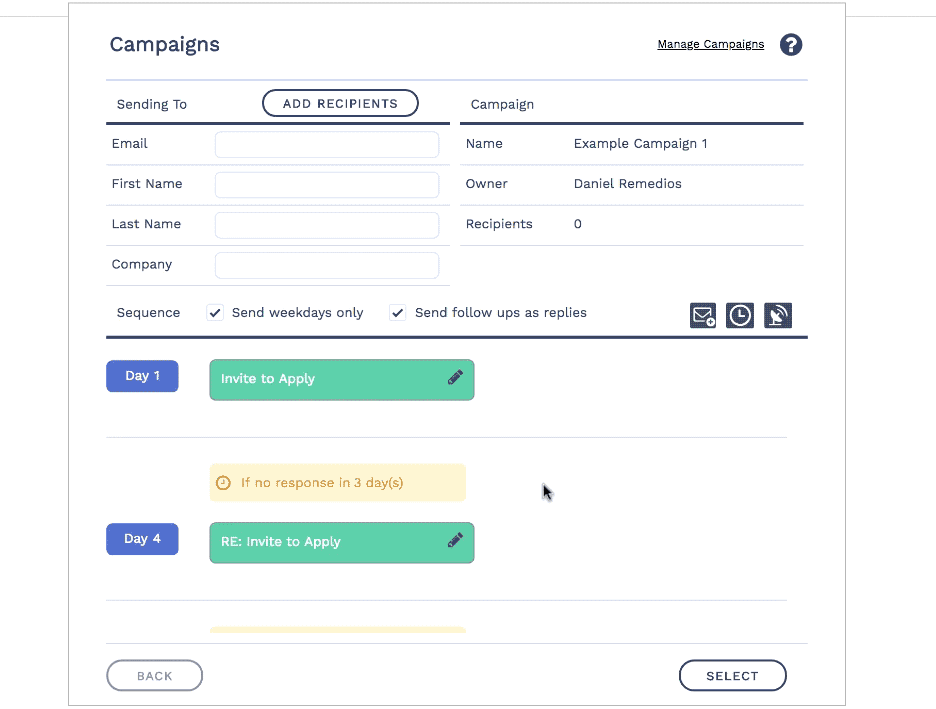Select the Day 1 label badge

[142, 376]
